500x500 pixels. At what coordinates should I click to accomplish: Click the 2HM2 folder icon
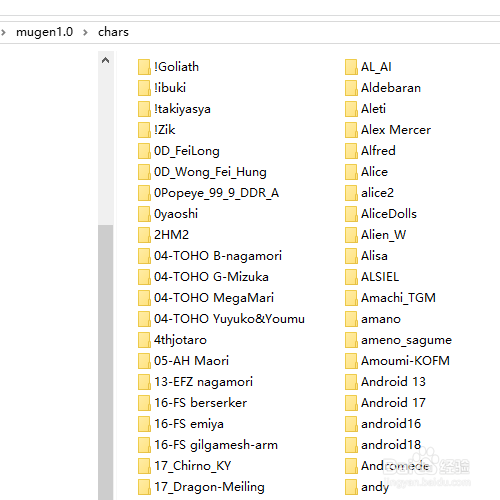[x=144, y=235]
